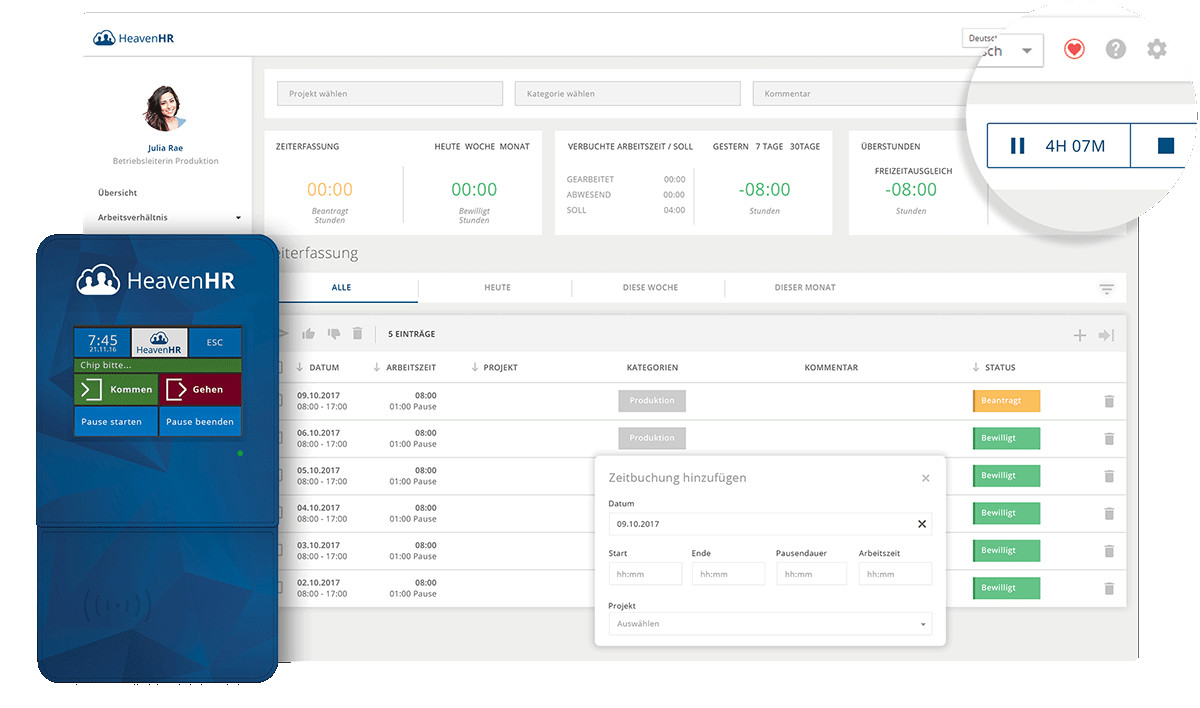Switch to the ALLE tab
Screen dimensions: 1200x708
pyautogui.click(x=342, y=288)
